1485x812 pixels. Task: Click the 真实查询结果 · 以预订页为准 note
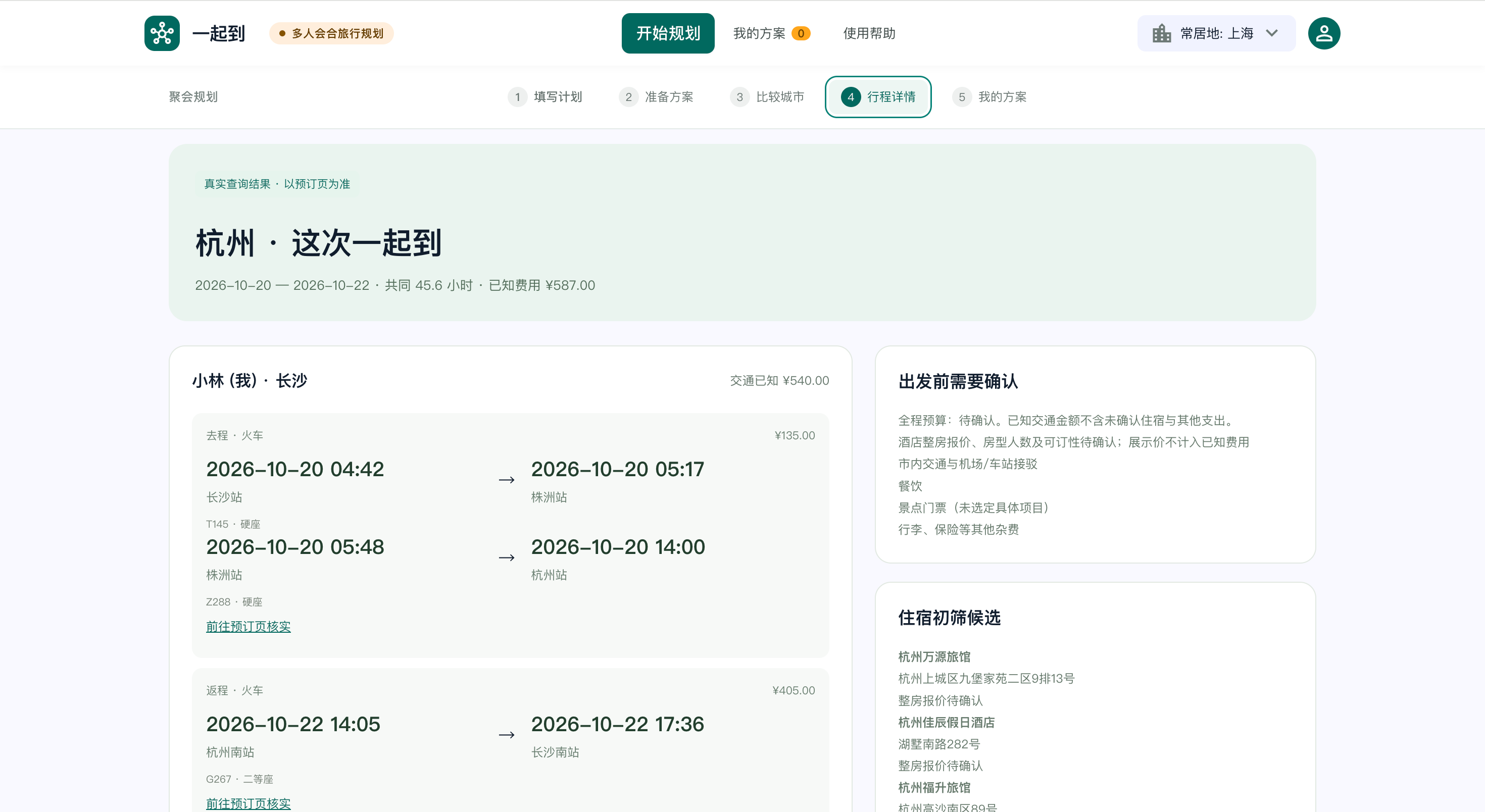pyautogui.click(x=277, y=184)
